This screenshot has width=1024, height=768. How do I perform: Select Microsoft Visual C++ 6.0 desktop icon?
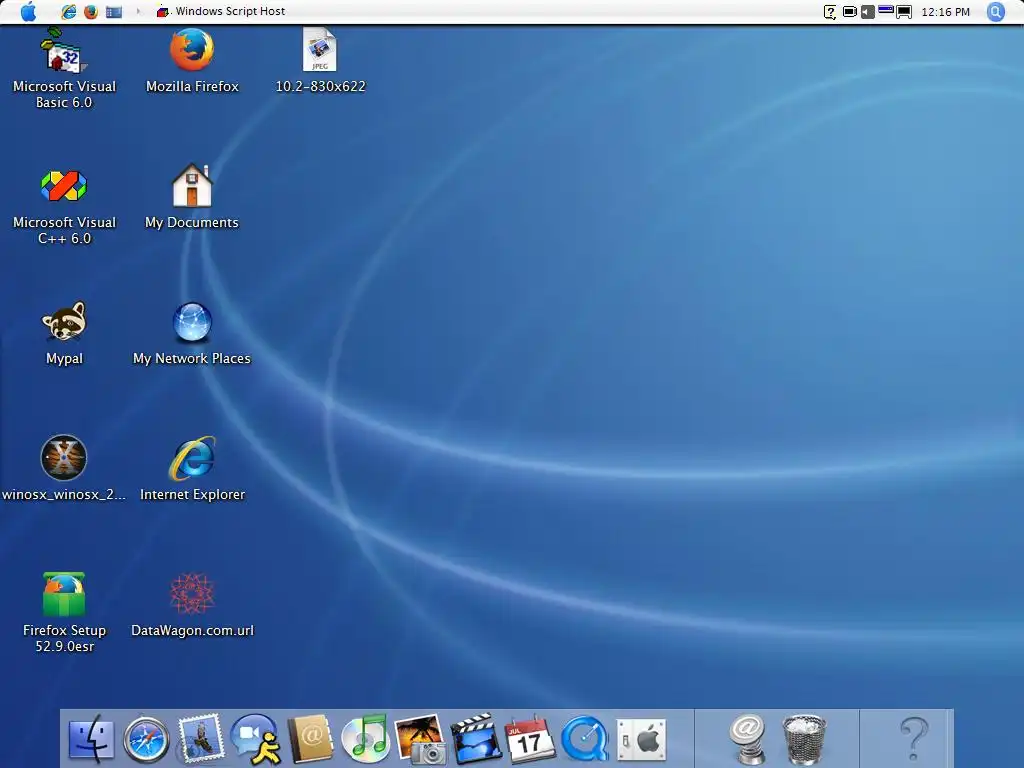[x=63, y=186]
